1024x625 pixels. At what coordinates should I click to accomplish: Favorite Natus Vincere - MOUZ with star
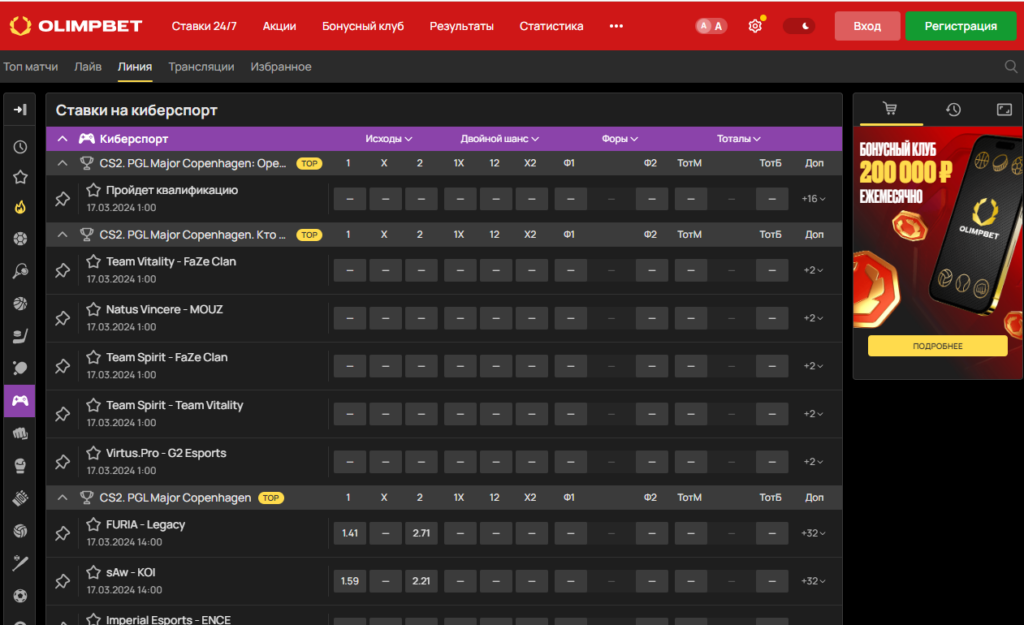point(93,309)
